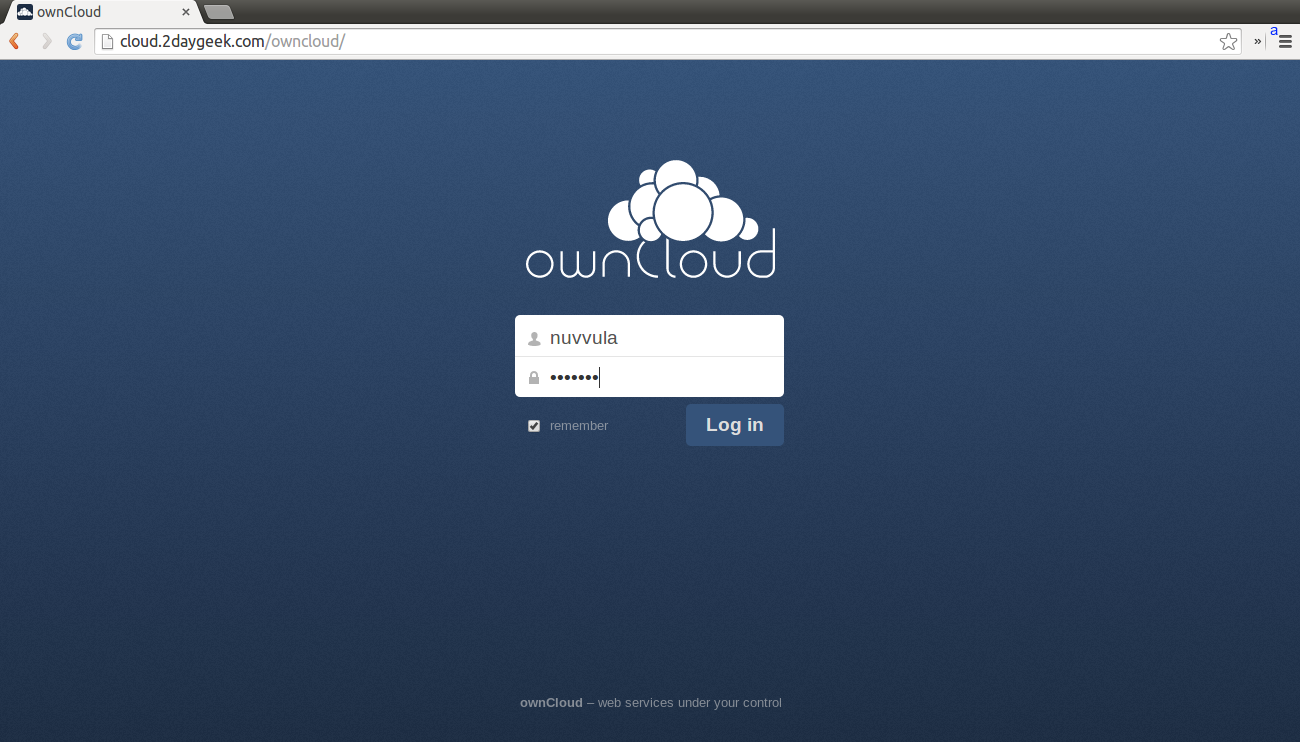Click the lock icon in password field
The image size is (1300, 742).
534,378
